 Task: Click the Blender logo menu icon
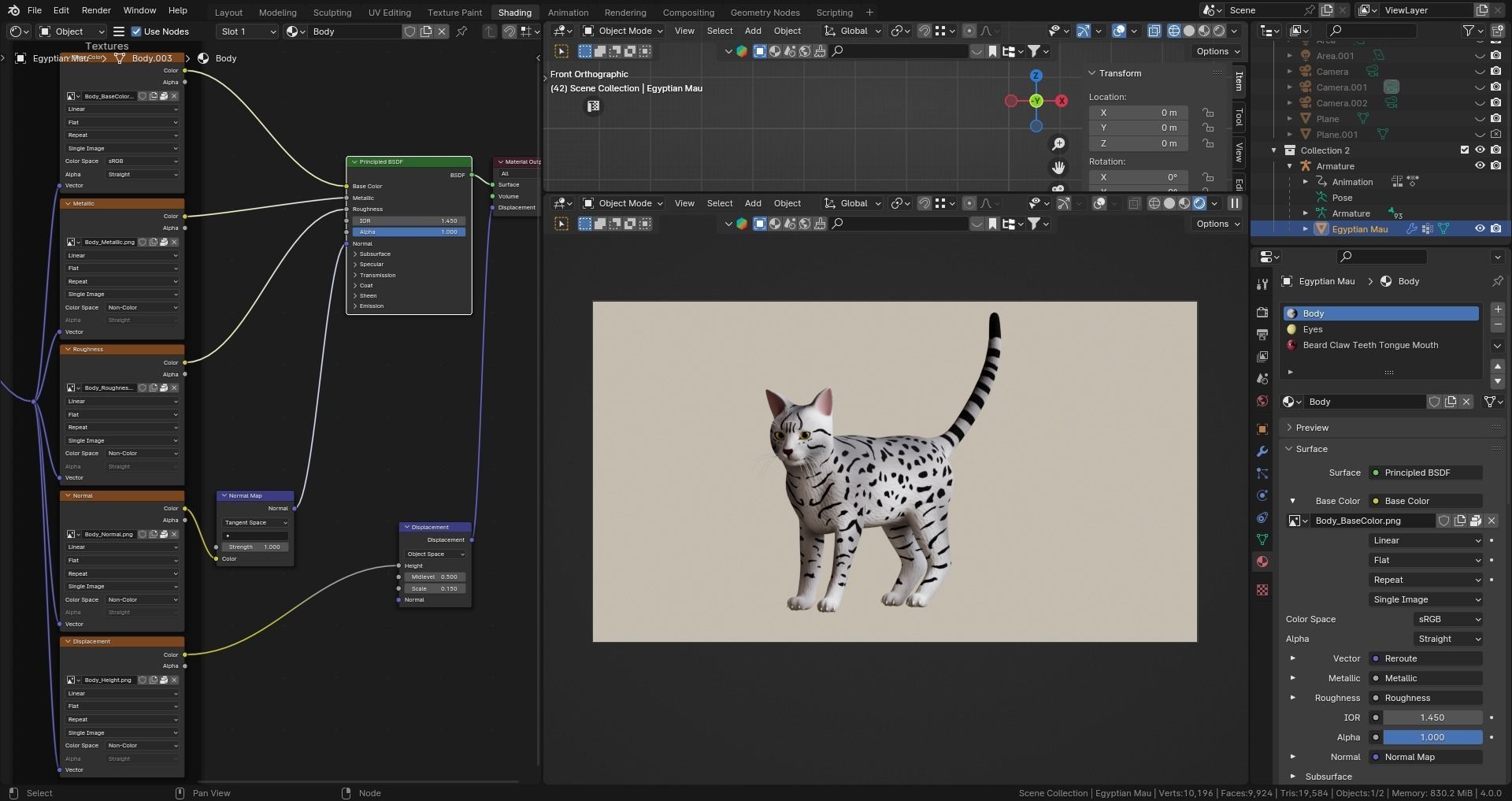click(x=13, y=10)
